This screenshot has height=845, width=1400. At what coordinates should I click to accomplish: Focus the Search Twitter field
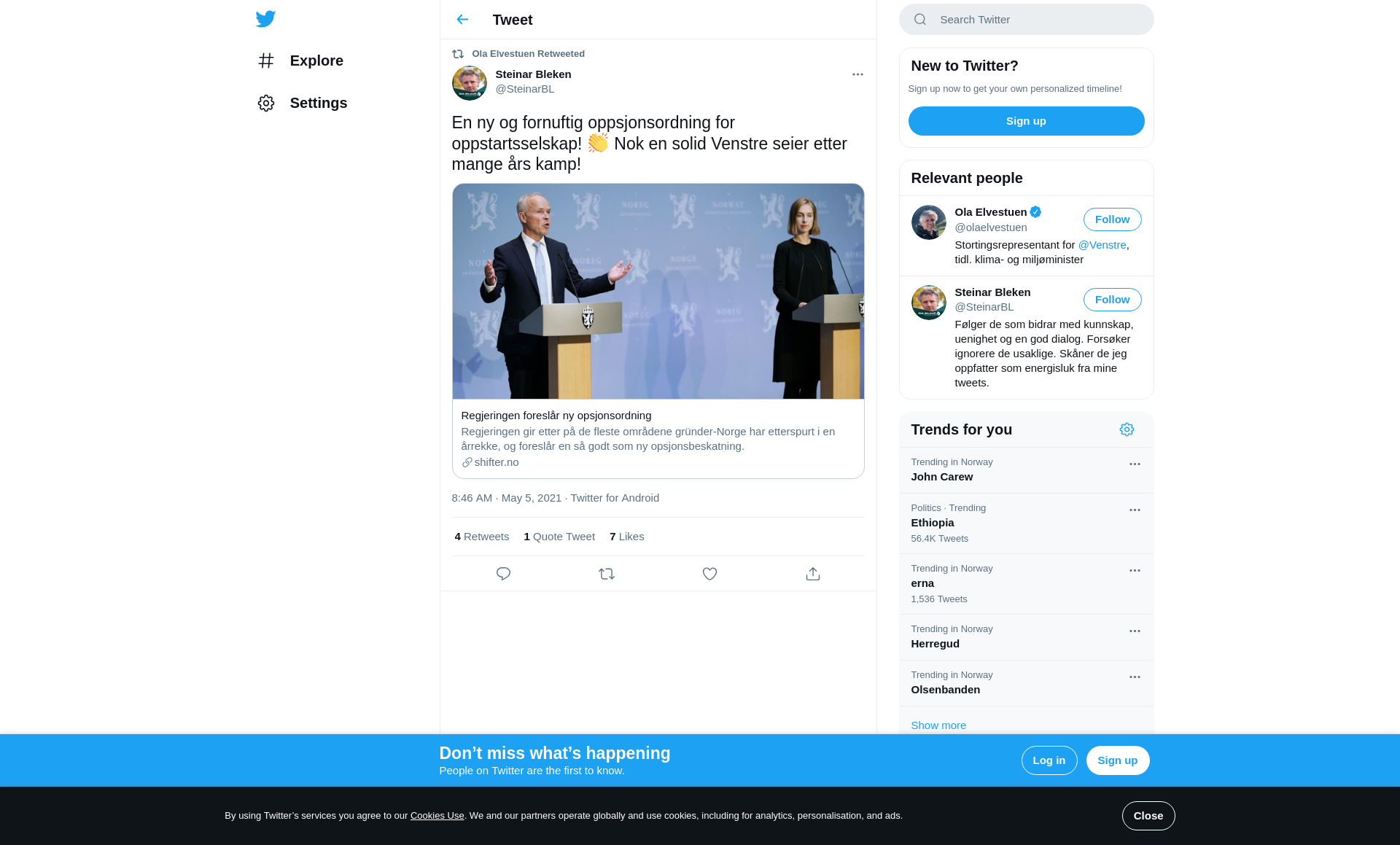click(x=1026, y=20)
